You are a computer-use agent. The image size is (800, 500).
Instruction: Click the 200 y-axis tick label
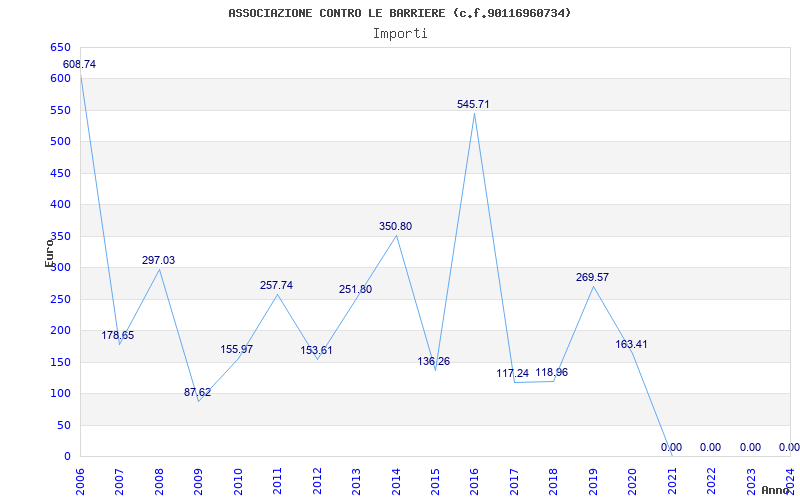click(x=60, y=331)
